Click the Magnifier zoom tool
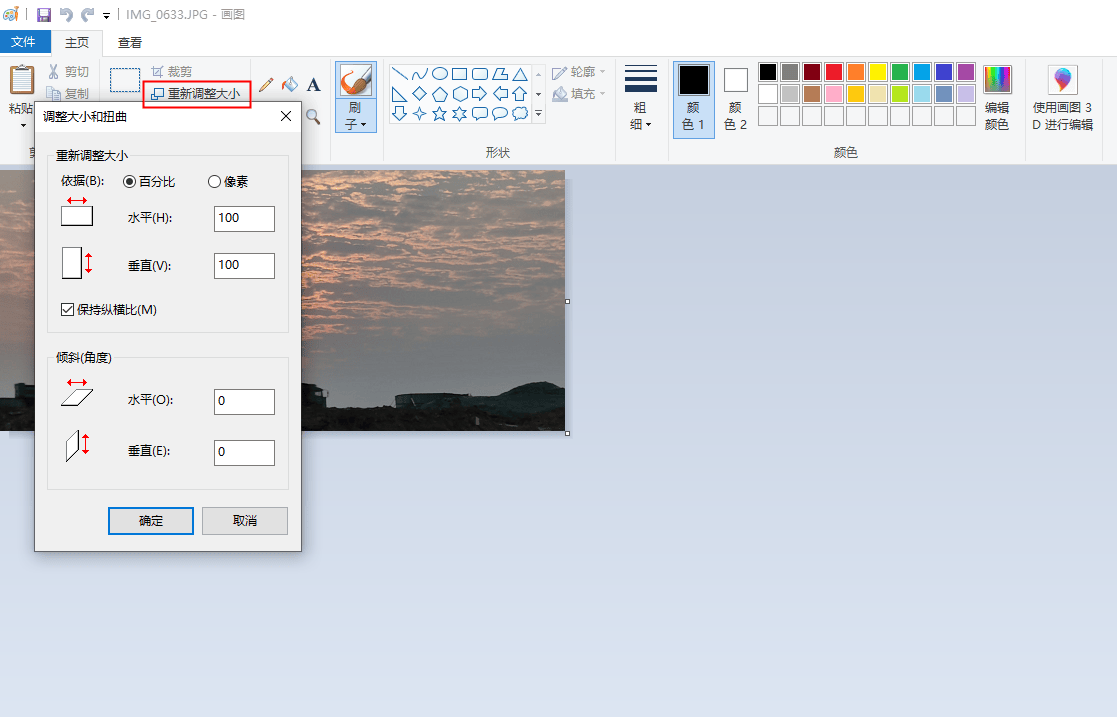 (x=313, y=117)
